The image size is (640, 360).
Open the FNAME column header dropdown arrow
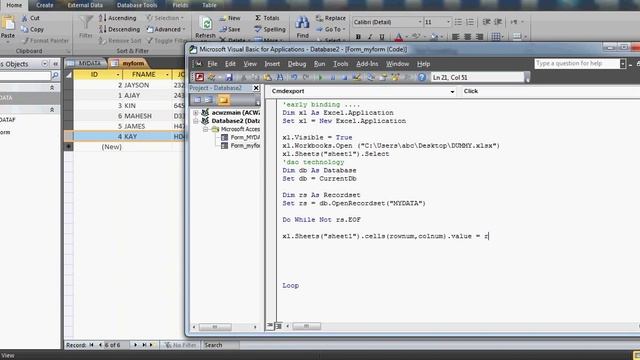(167, 75)
